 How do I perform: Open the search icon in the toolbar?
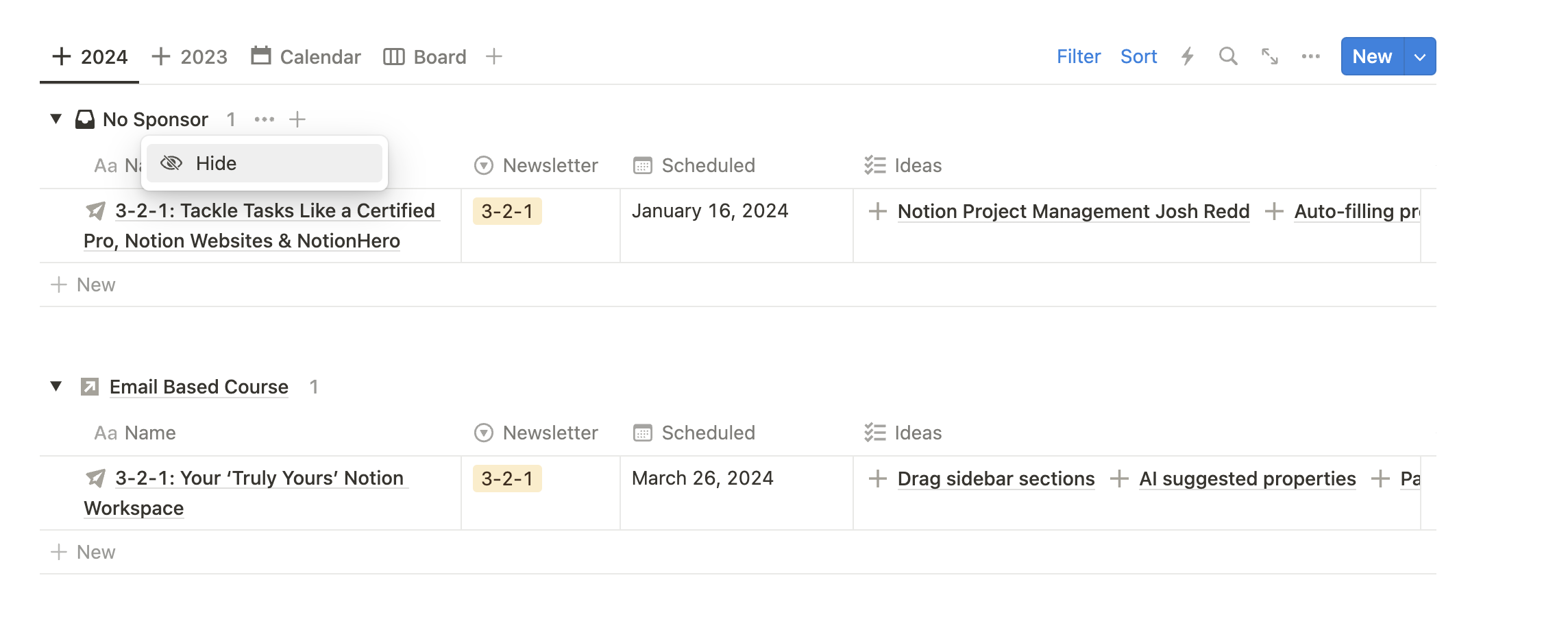[1229, 56]
